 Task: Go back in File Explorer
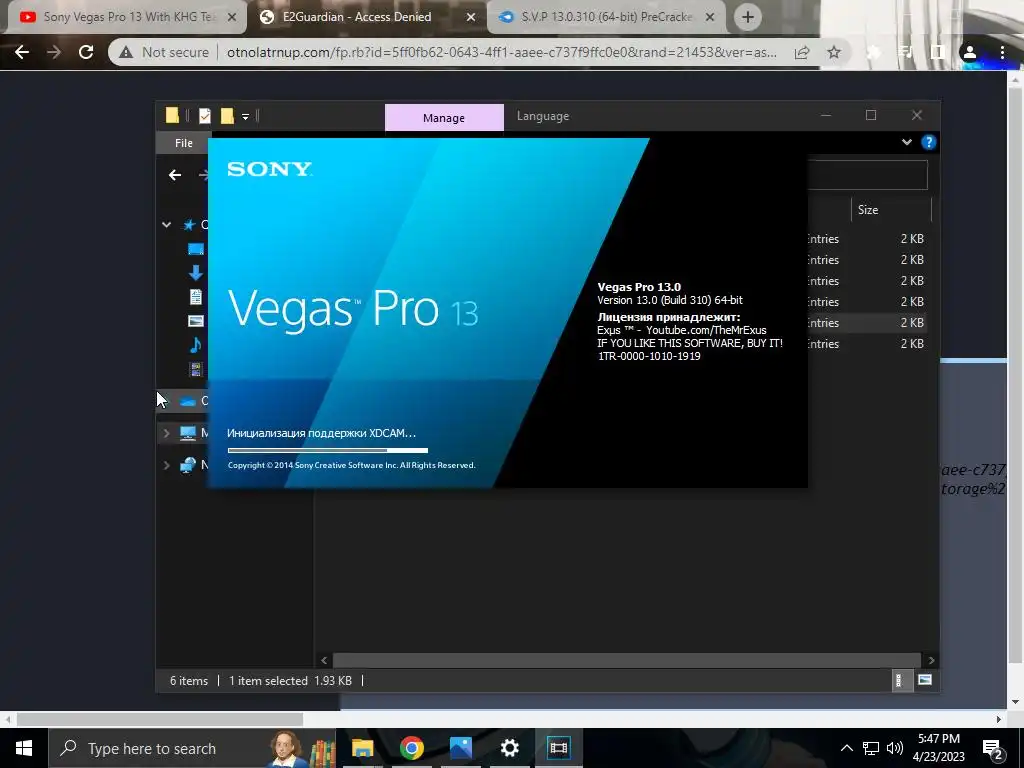174,175
